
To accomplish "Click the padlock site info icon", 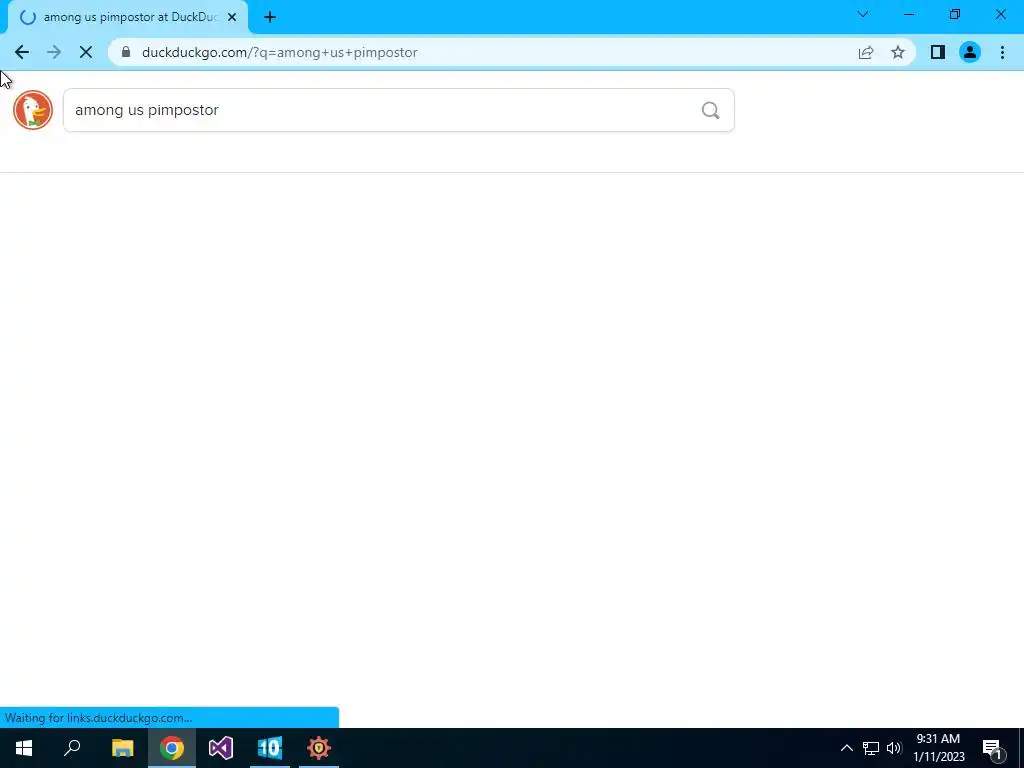I will point(126,52).
